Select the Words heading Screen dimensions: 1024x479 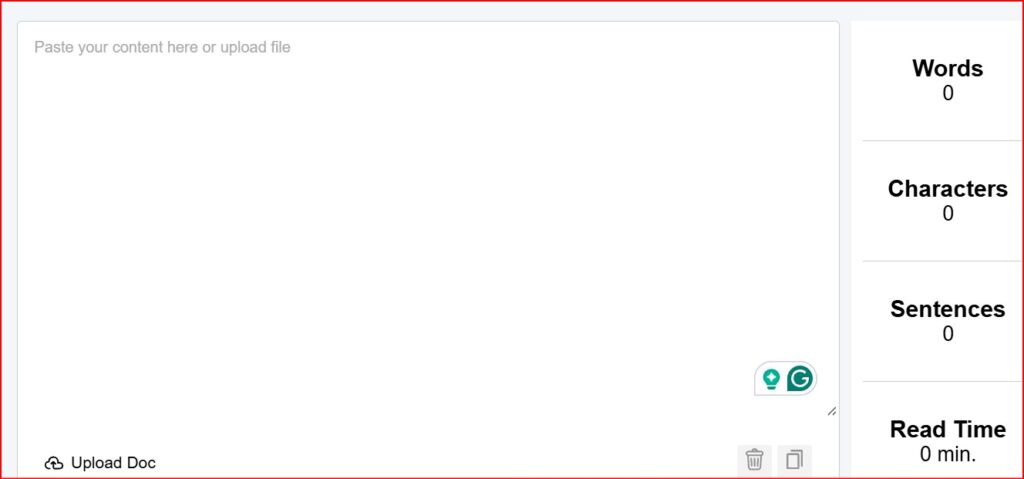coord(948,68)
